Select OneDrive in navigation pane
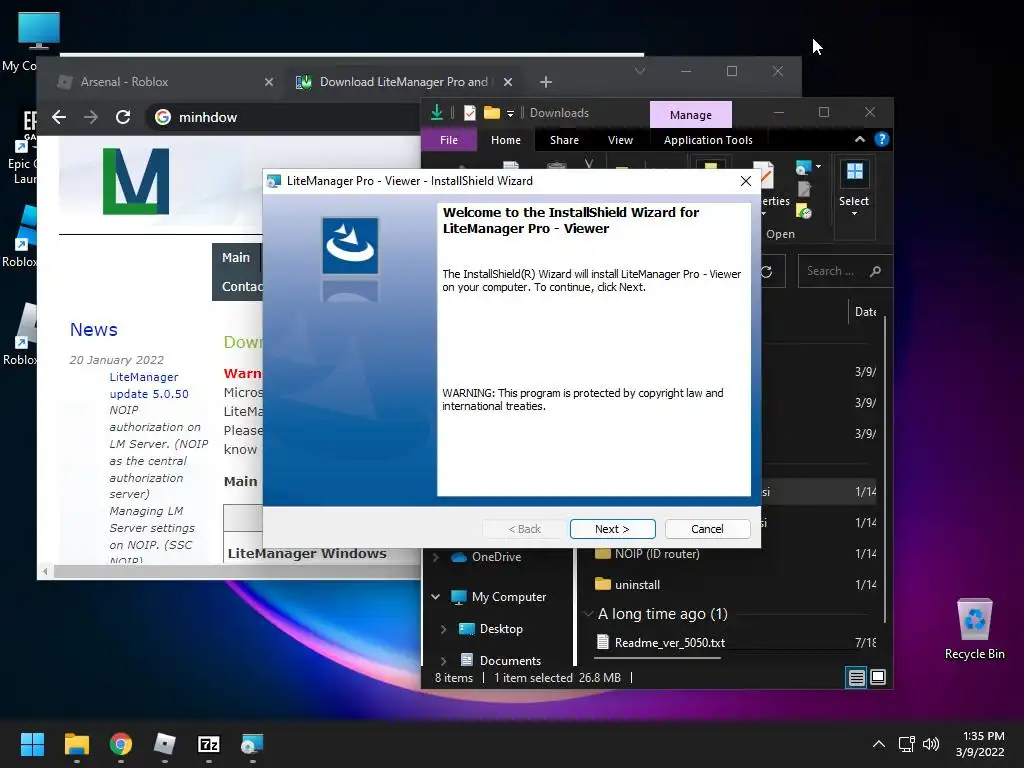The width and height of the screenshot is (1024, 768). pyautogui.click(x=496, y=557)
